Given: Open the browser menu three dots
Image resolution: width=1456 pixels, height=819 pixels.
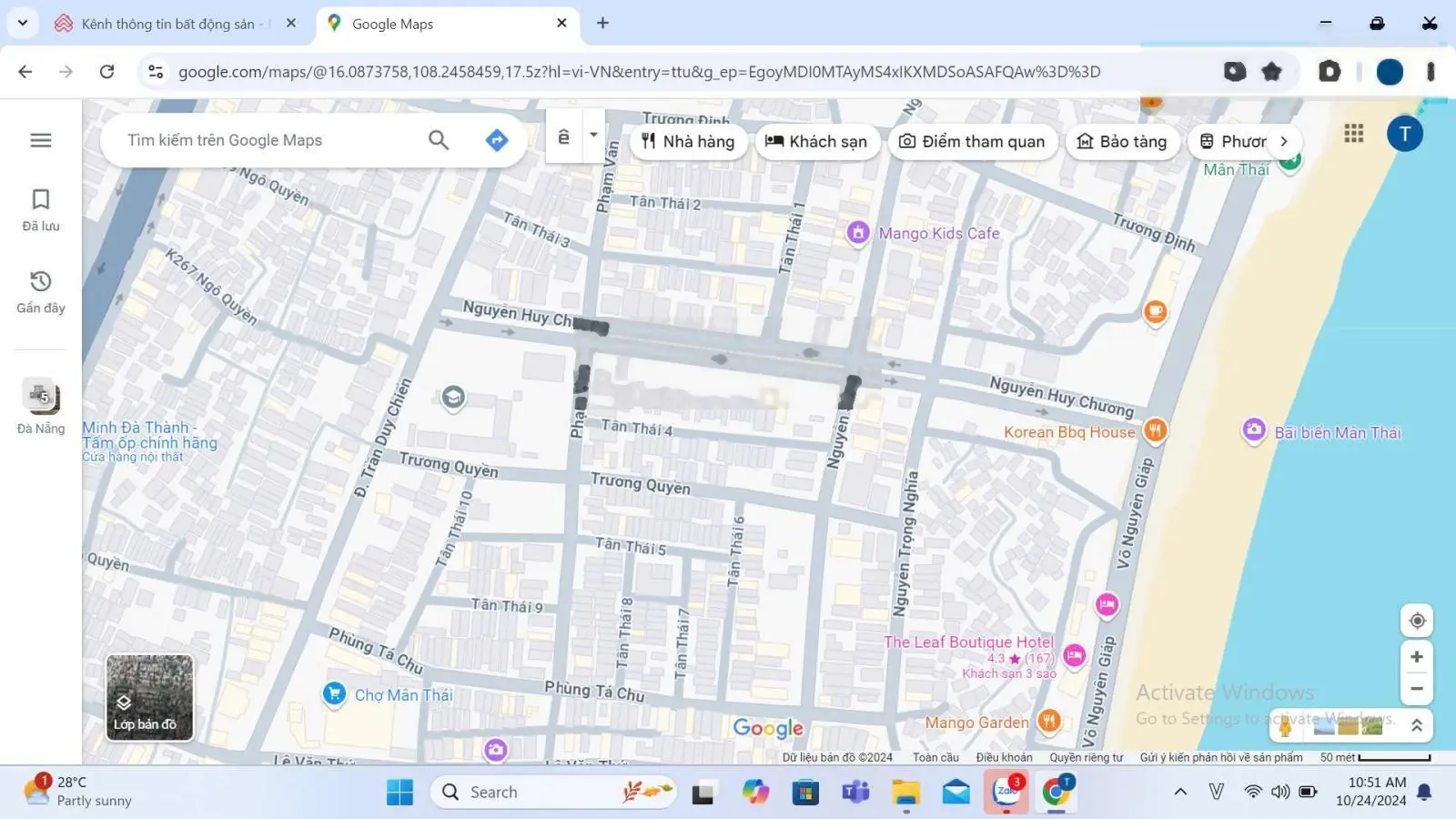Looking at the screenshot, I should pos(1431,71).
